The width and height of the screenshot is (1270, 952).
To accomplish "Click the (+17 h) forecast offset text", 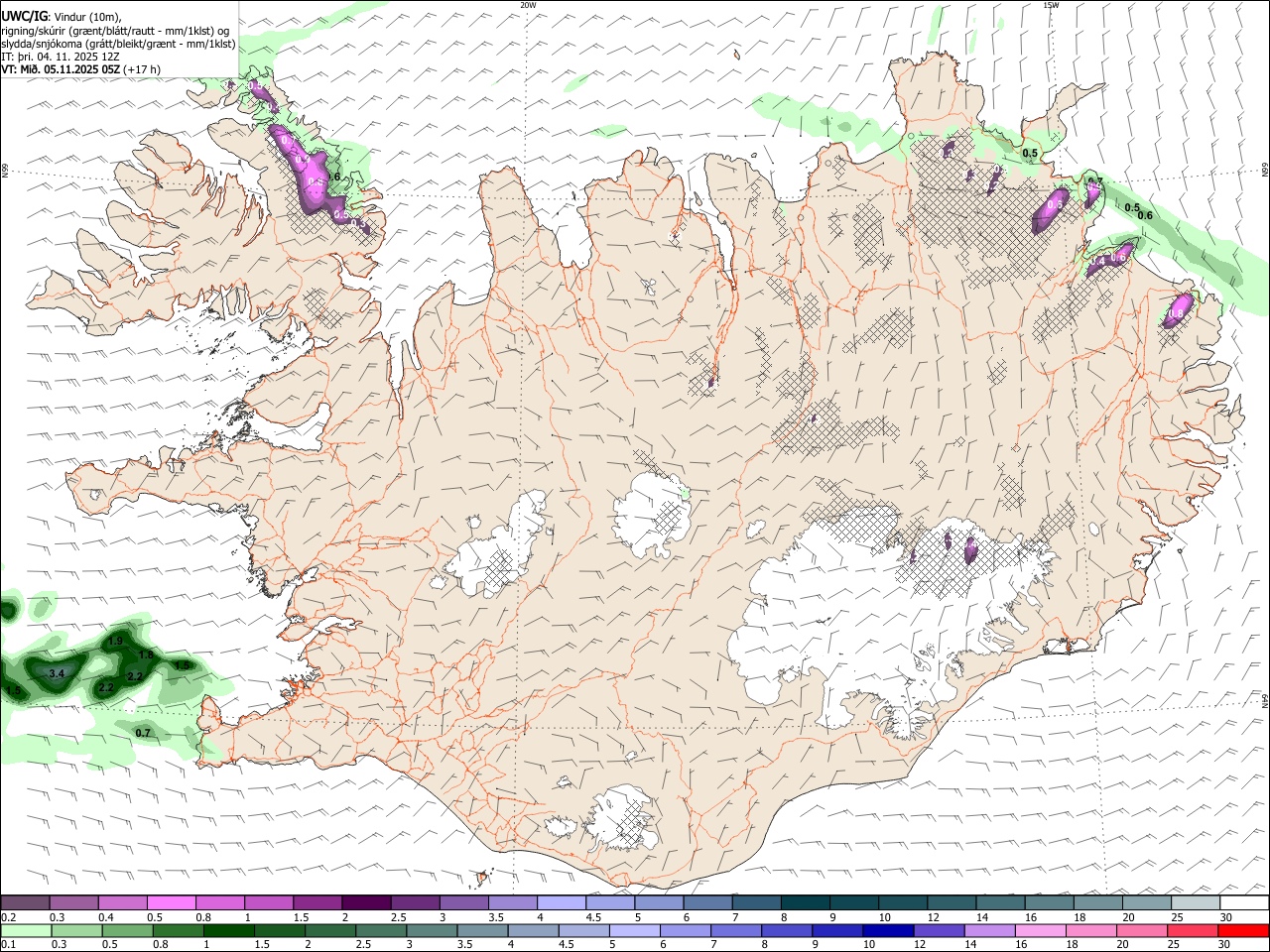I will 143,69.
